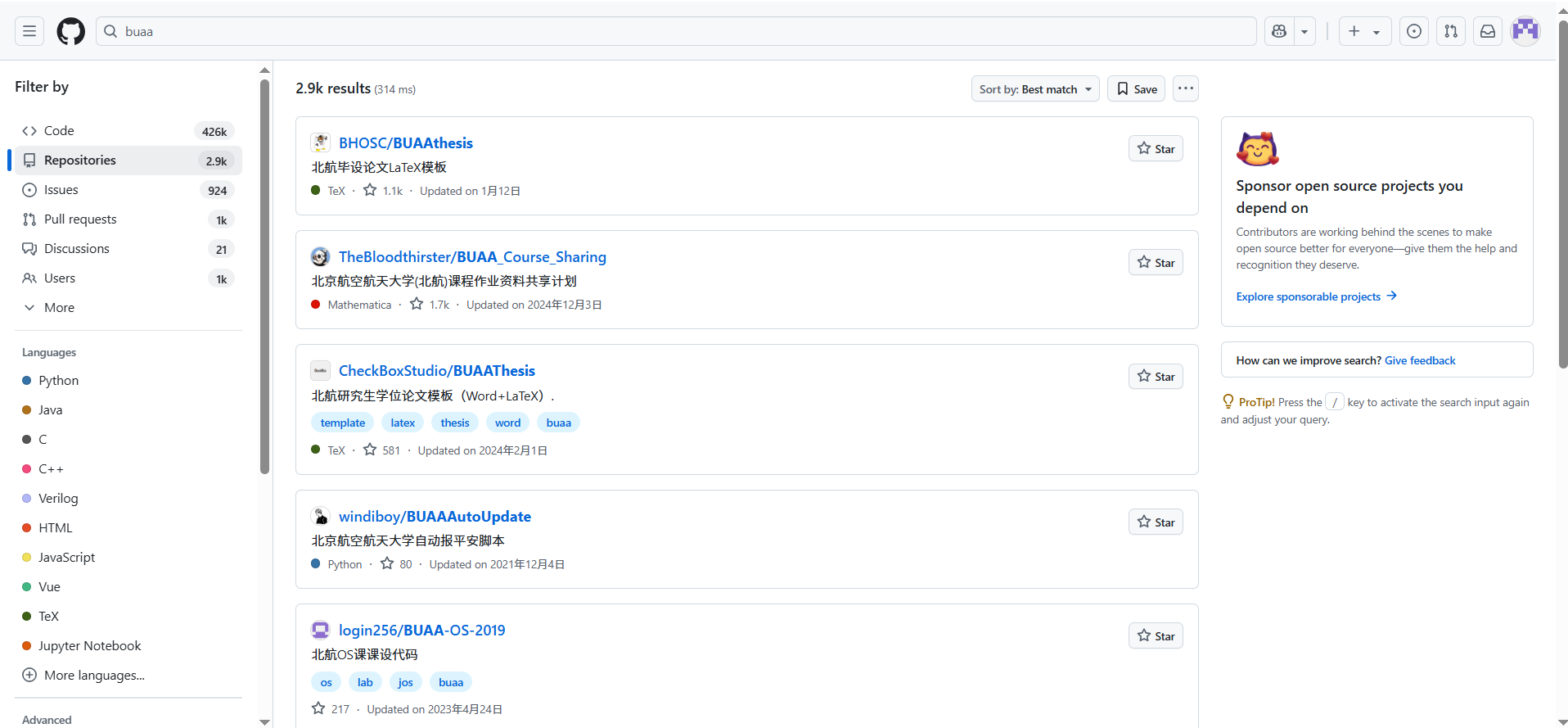
Task: Open the three-dot more options menu
Action: (x=1186, y=88)
